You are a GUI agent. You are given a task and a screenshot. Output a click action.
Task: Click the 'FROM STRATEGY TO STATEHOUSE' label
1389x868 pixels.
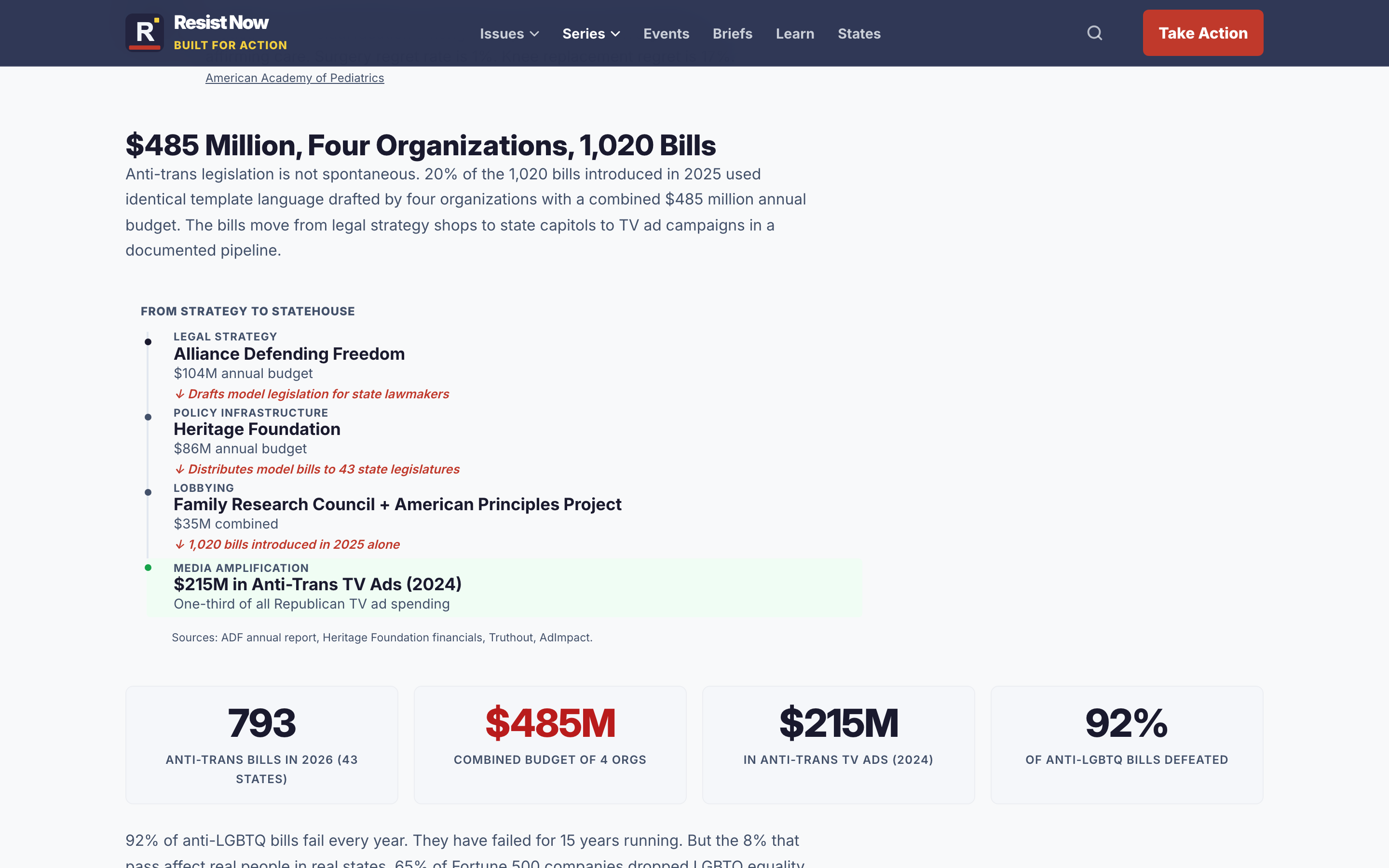click(247, 311)
